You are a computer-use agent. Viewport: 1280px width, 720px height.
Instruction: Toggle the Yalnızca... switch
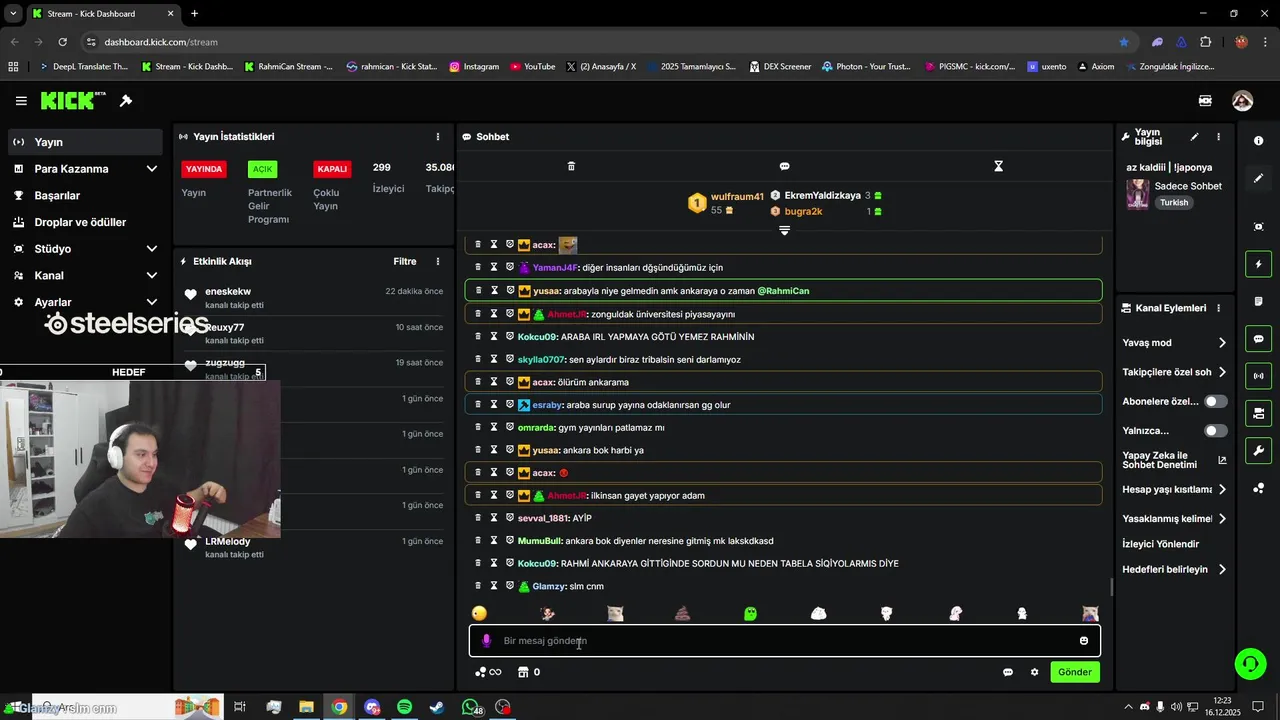point(1216,431)
